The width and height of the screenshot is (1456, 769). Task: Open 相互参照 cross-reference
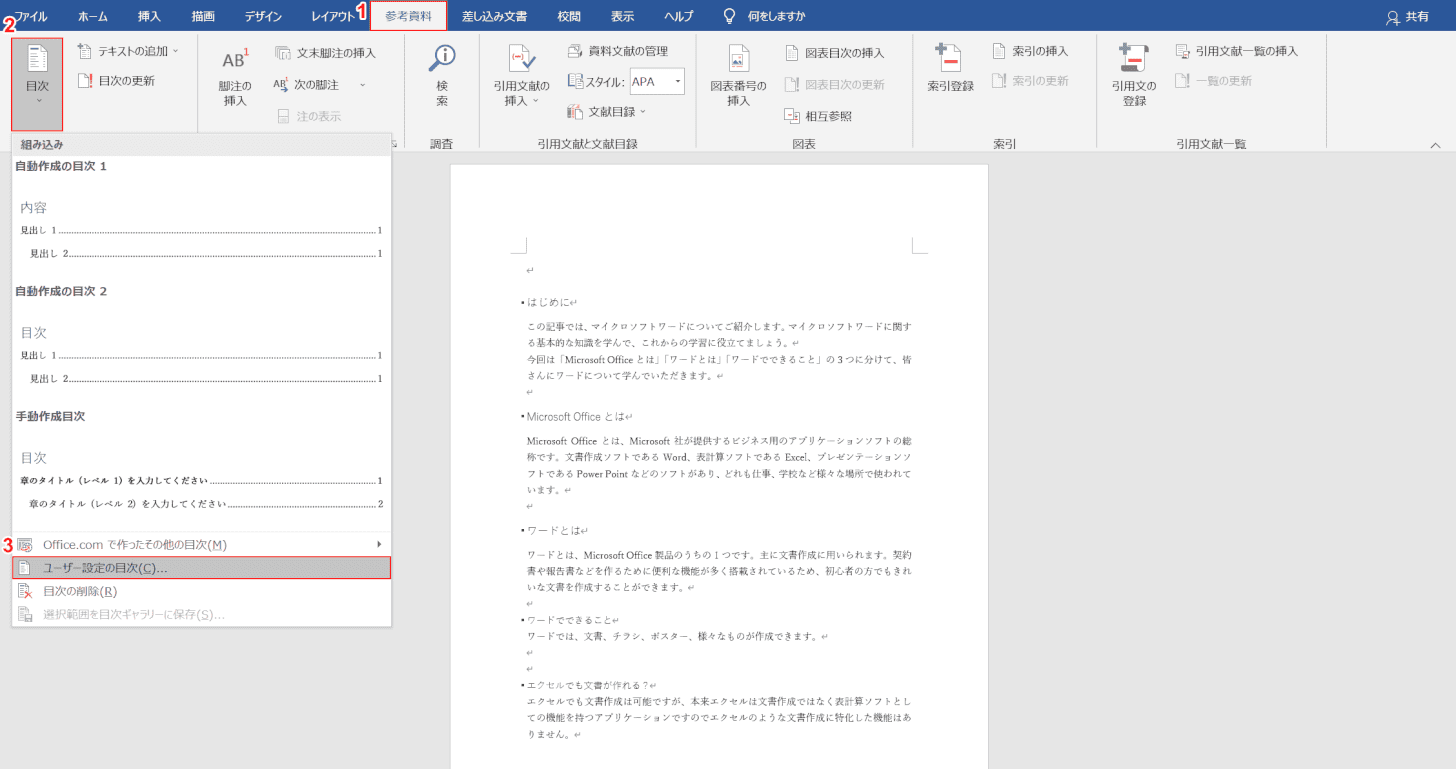(x=818, y=116)
